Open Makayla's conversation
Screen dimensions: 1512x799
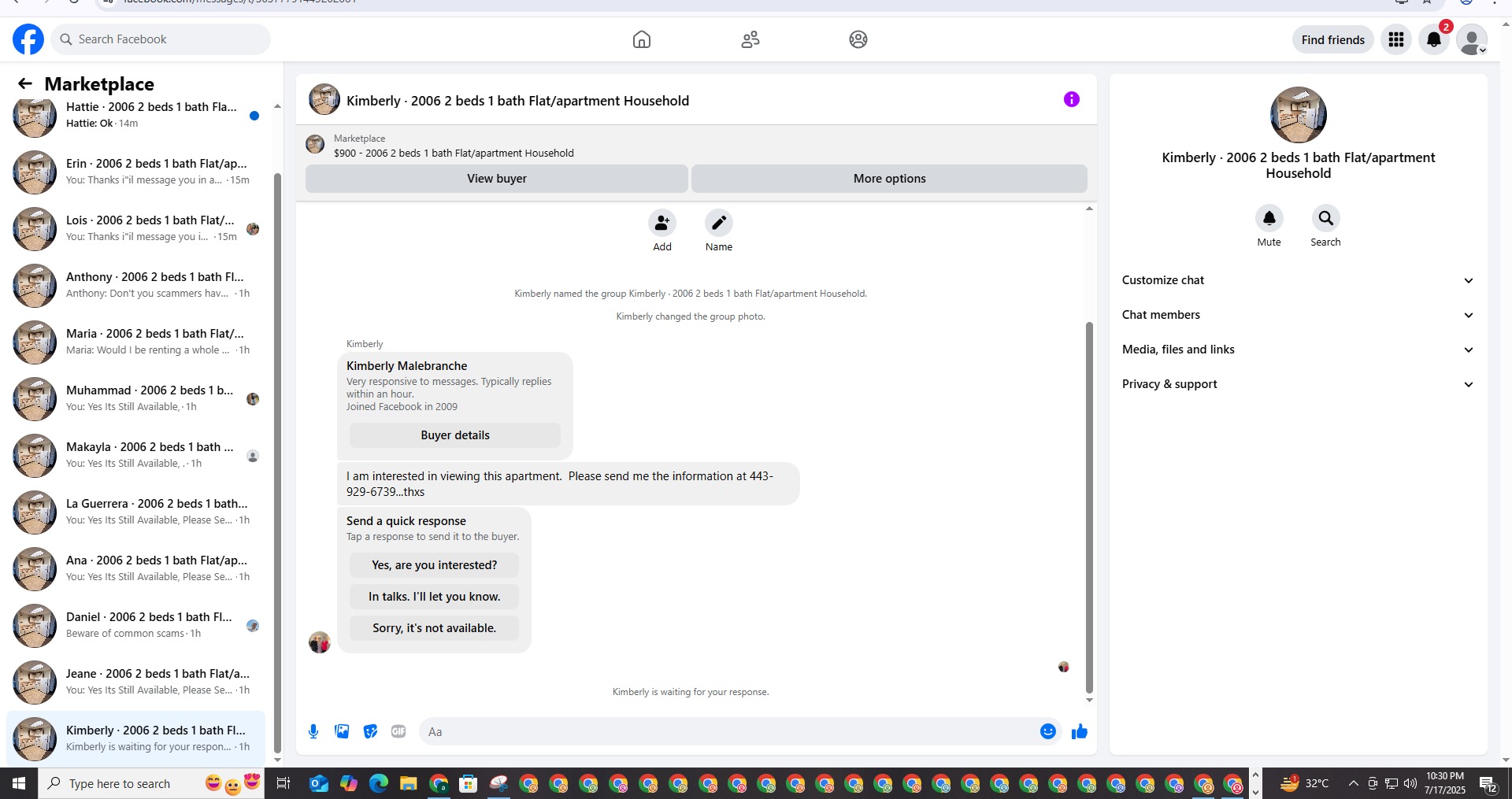coord(136,455)
